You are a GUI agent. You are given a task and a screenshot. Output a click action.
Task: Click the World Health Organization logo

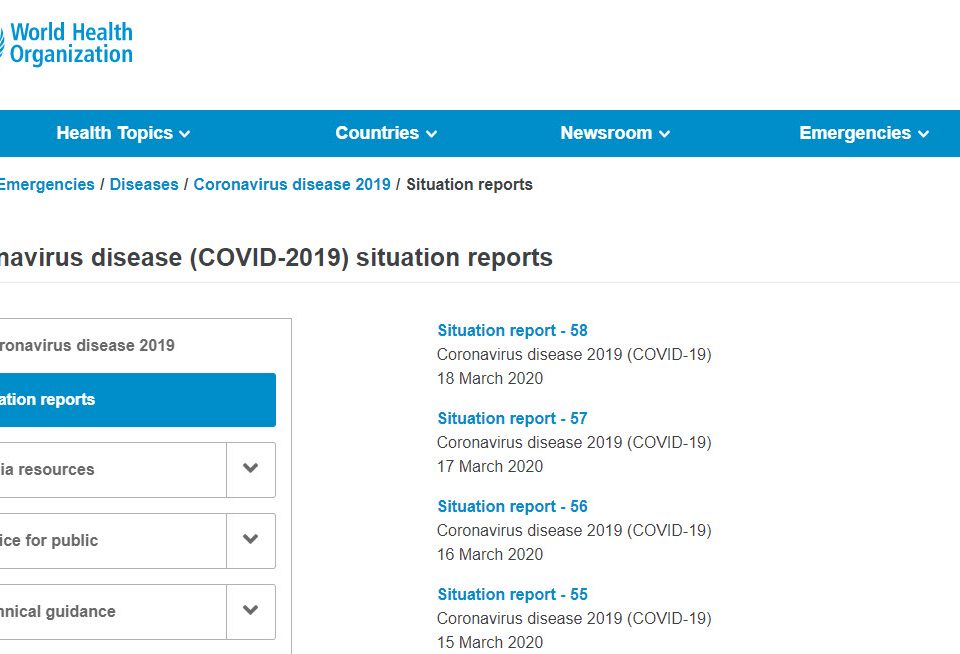click(66, 43)
